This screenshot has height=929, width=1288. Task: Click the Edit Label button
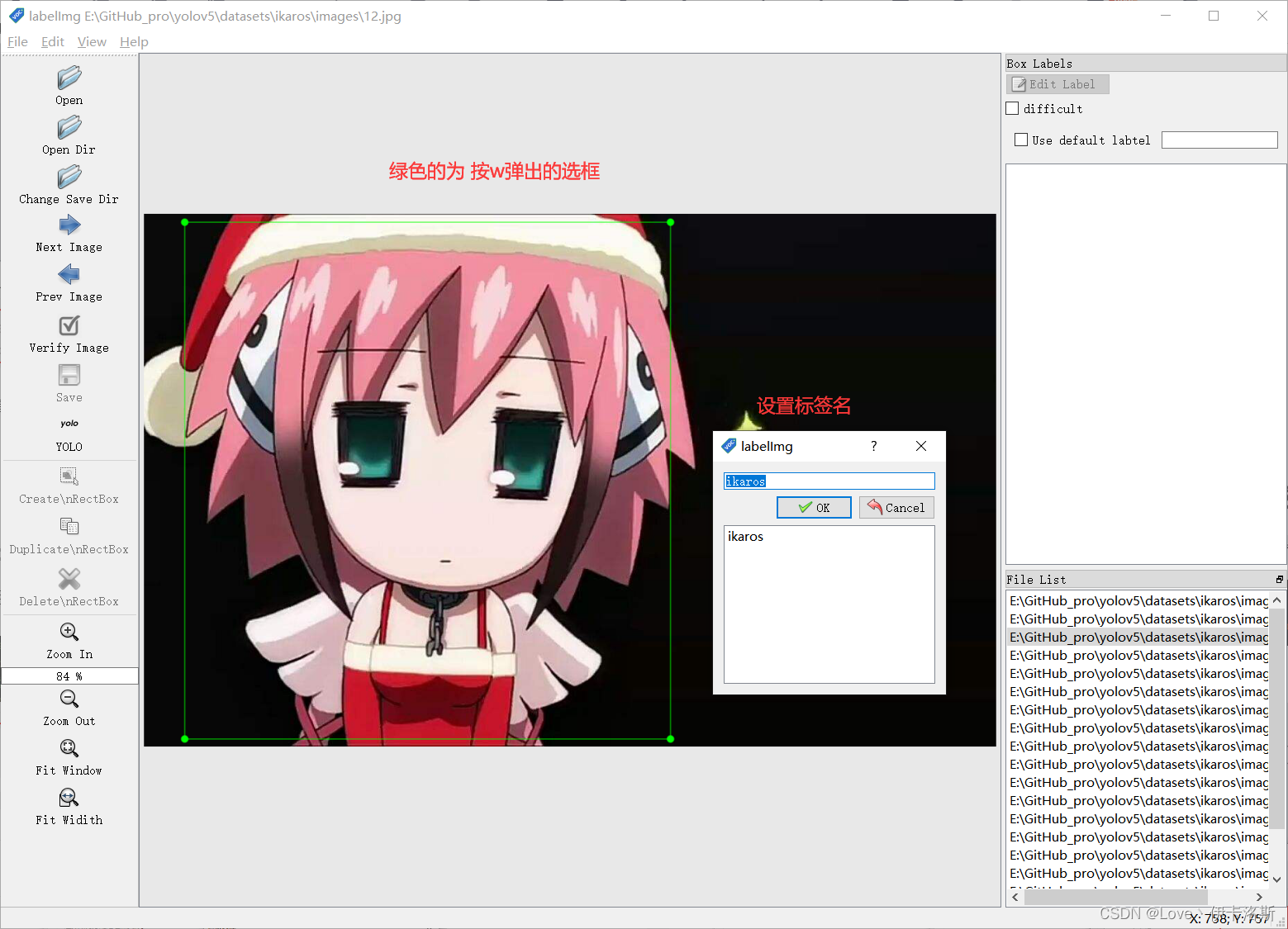point(1057,84)
